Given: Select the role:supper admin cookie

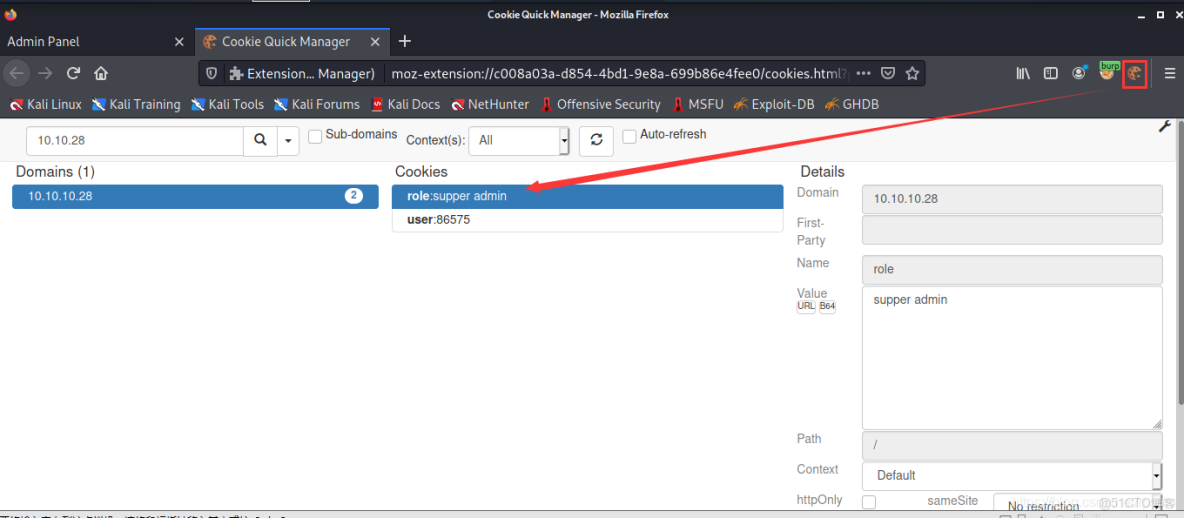Looking at the screenshot, I should pyautogui.click(x=587, y=196).
